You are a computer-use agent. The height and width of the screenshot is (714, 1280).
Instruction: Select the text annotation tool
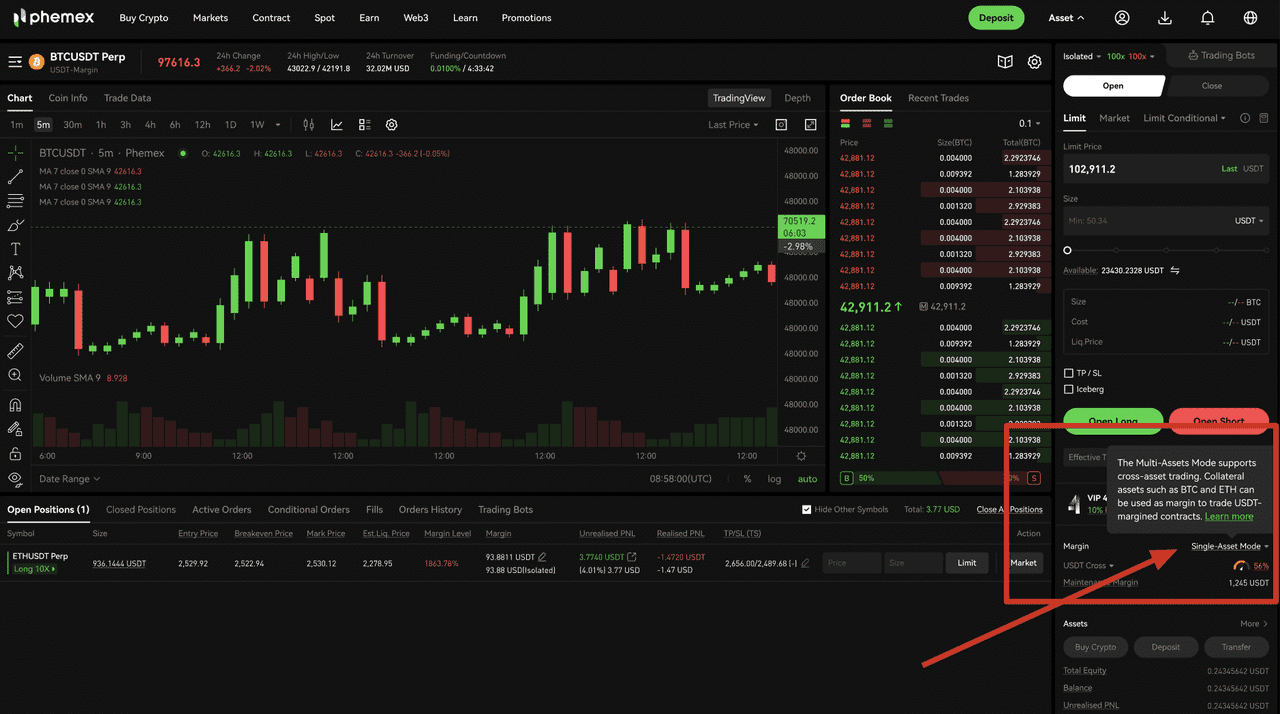[15, 249]
